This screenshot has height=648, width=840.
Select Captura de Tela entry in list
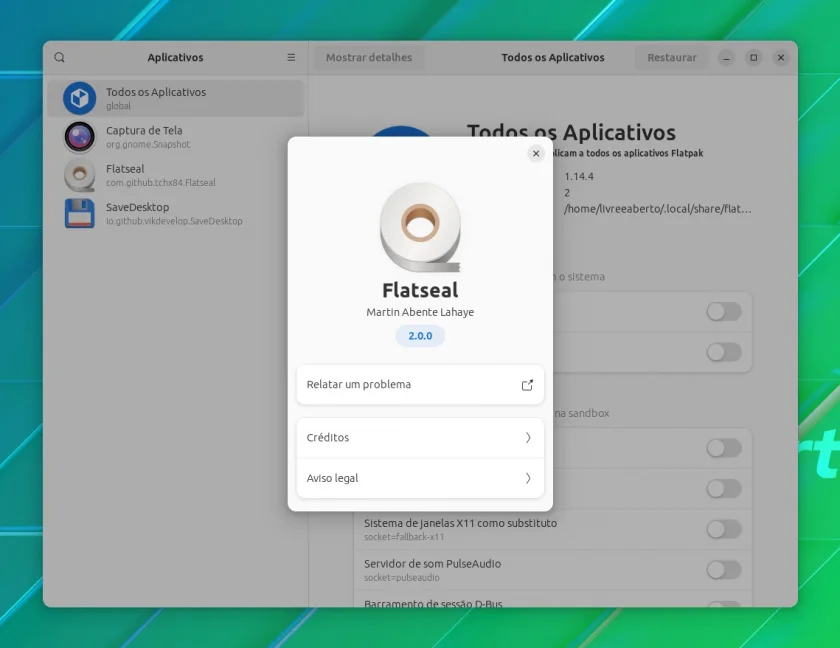[176, 137]
